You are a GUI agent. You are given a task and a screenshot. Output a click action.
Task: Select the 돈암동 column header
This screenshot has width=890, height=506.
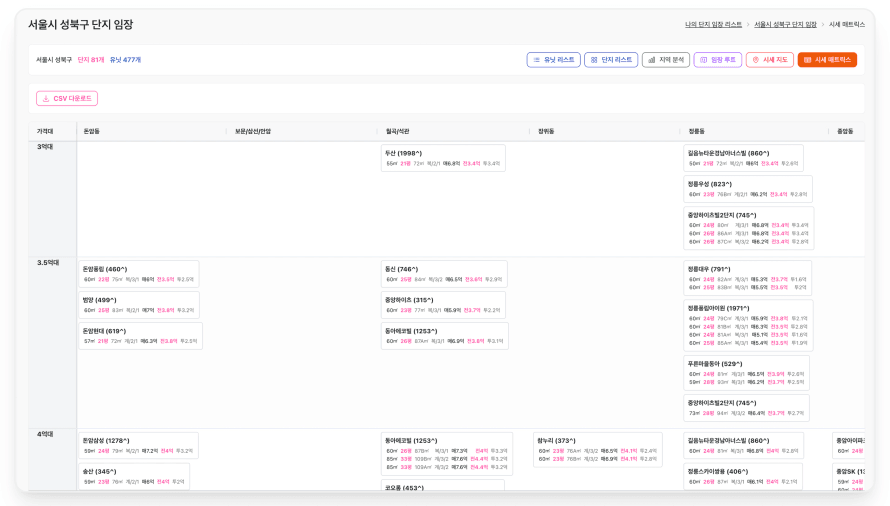pos(92,131)
